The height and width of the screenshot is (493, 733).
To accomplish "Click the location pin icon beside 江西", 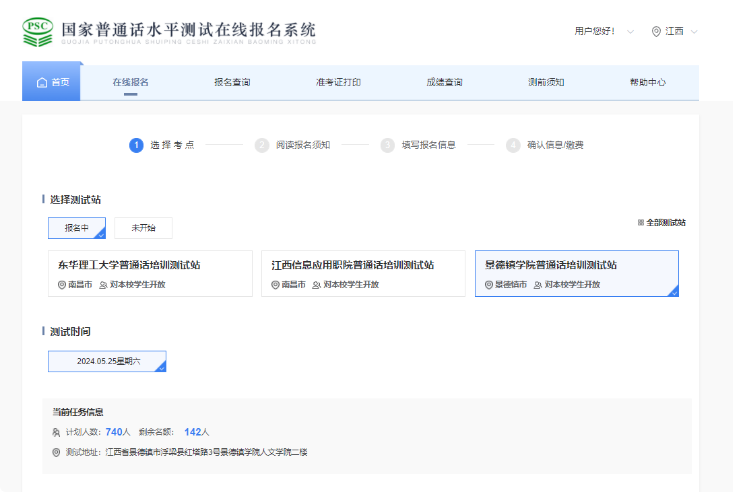I will tap(656, 31).
